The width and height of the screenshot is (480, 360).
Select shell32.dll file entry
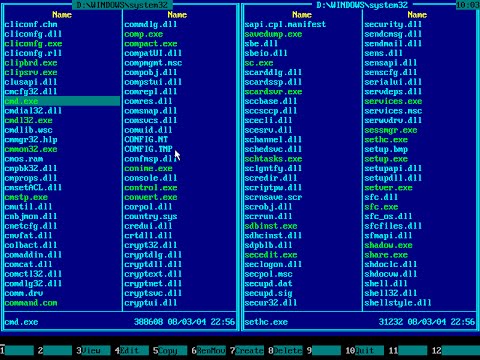(391, 293)
